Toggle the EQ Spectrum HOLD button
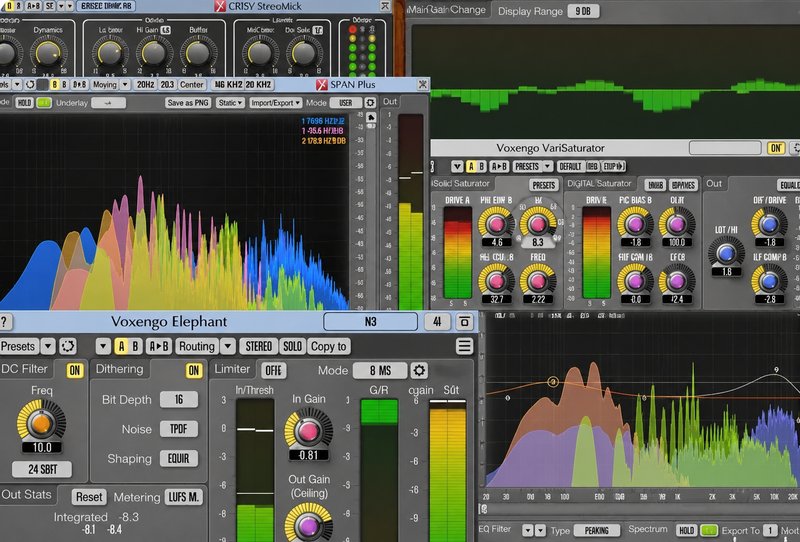 click(x=686, y=531)
